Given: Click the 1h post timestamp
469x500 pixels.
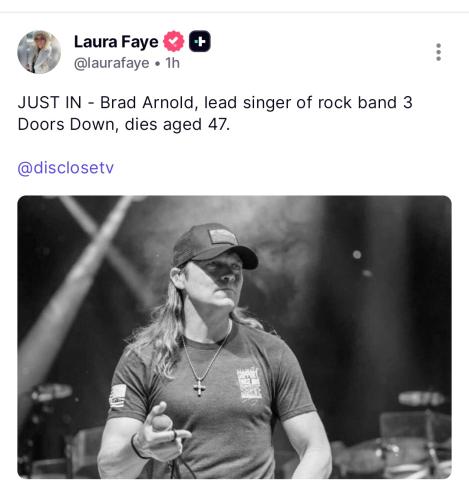Looking at the screenshot, I should (173, 63).
